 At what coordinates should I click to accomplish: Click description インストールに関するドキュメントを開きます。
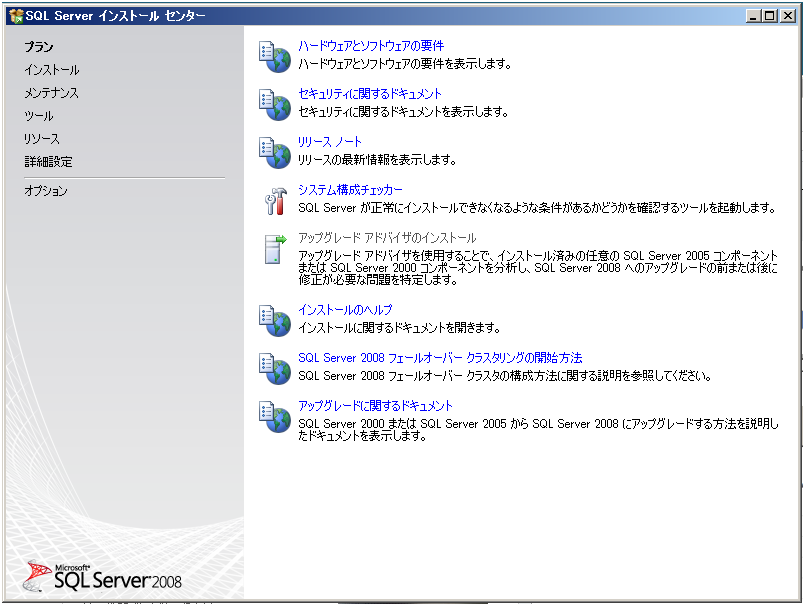(399, 328)
